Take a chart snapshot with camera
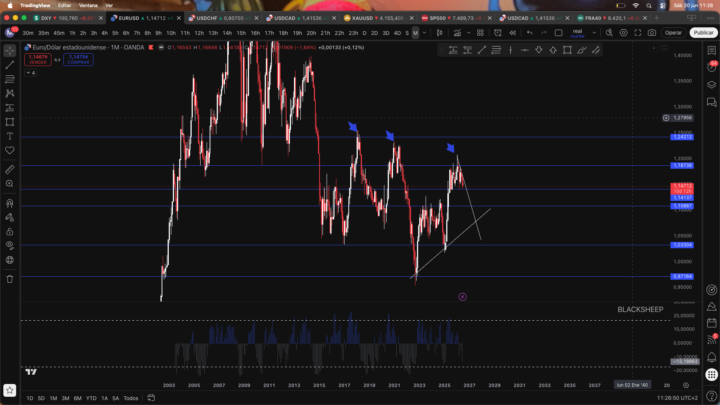 tap(652, 33)
